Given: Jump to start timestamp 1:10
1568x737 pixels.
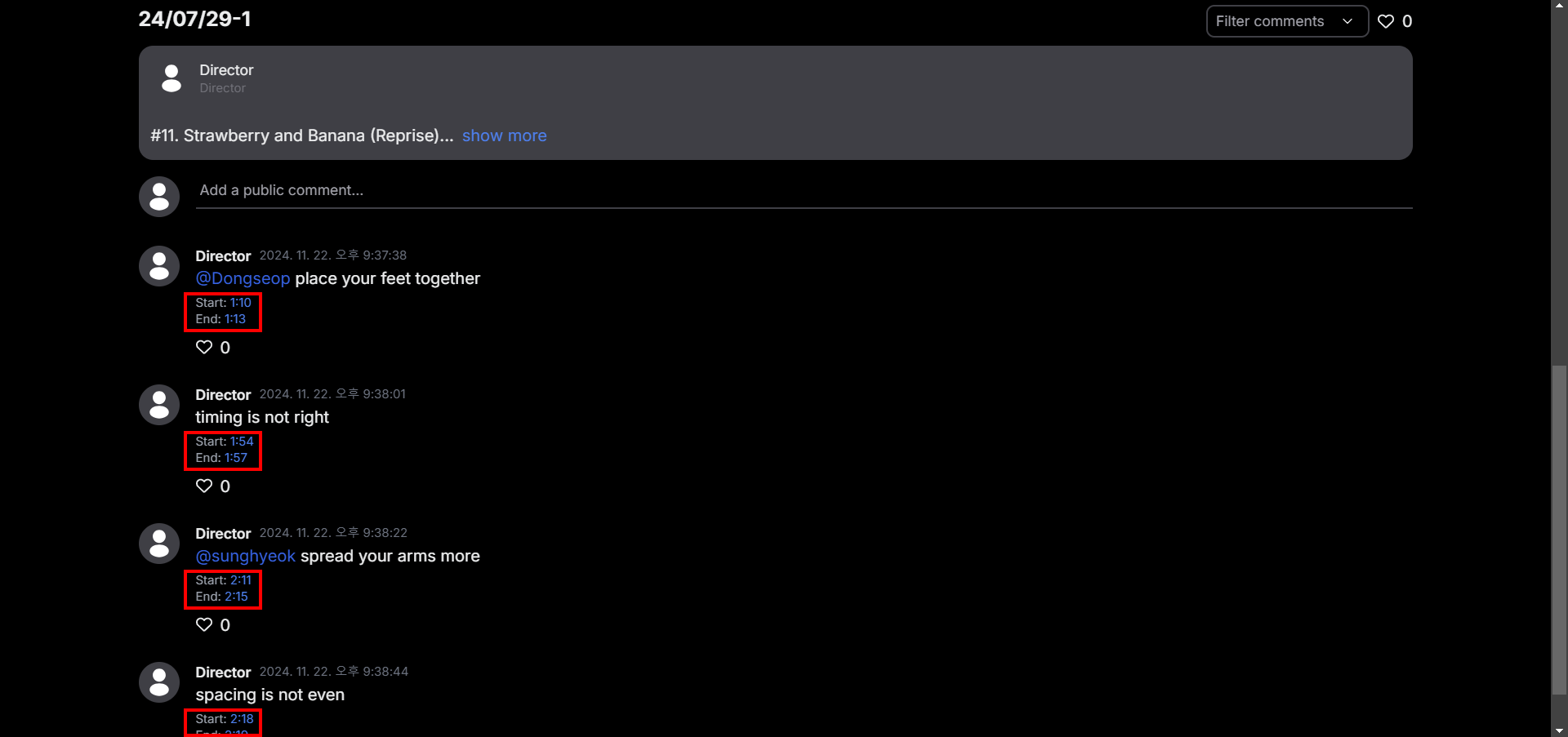Looking at the screenshot, I should (240, 303).
